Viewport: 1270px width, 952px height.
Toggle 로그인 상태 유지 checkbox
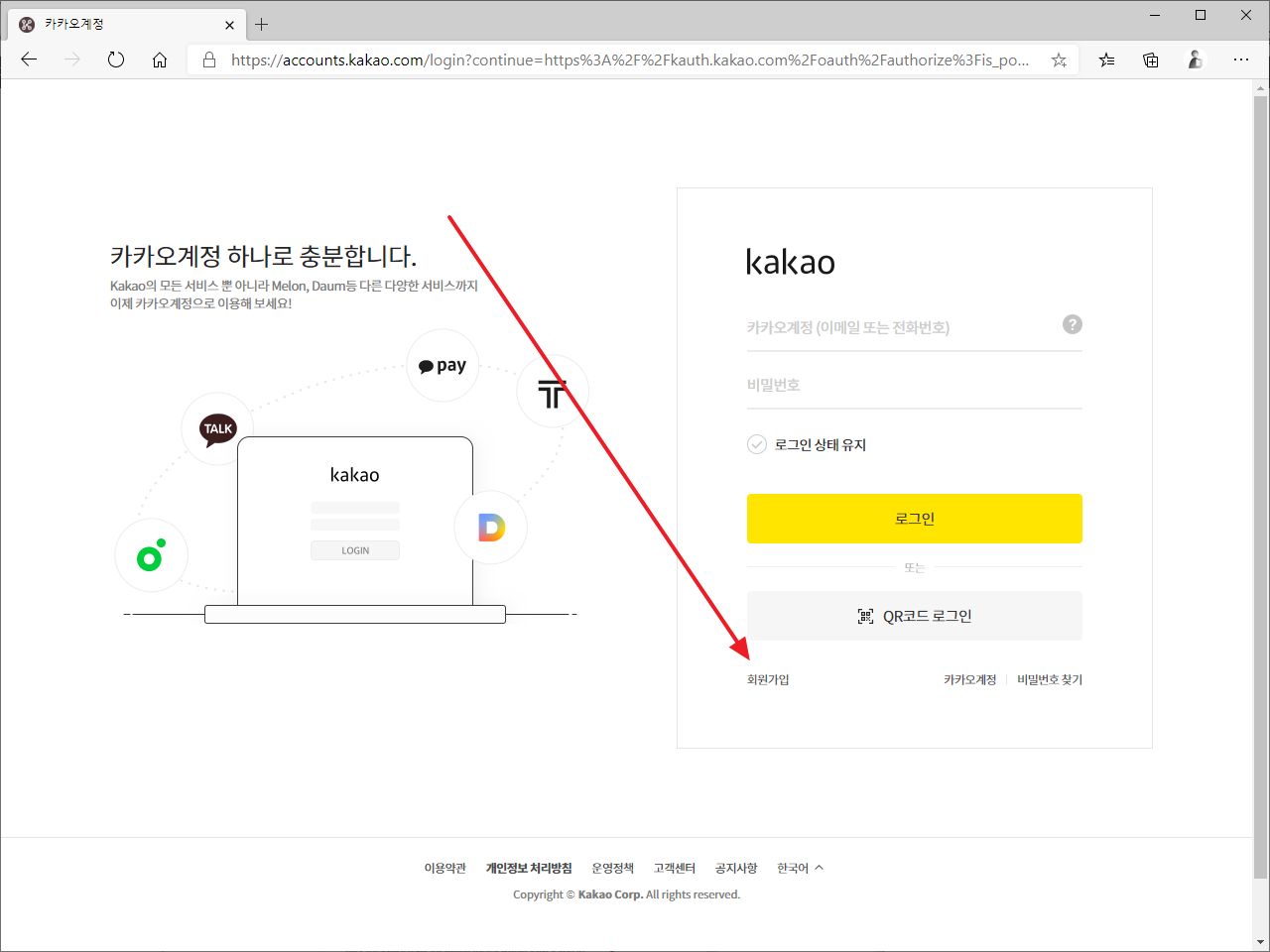(757, 444)
